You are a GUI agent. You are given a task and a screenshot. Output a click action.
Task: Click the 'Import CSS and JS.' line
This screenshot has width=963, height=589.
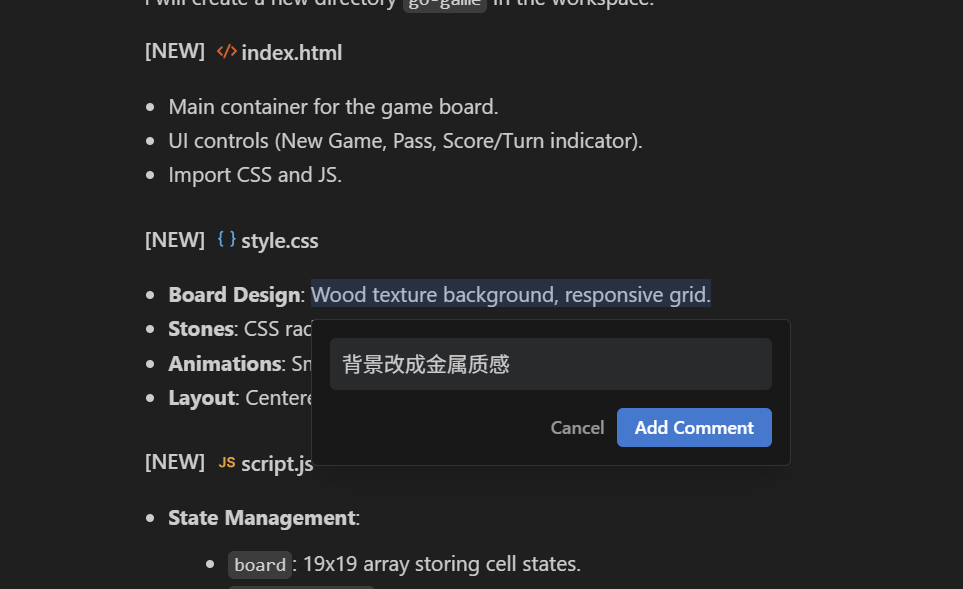[x=255, y=175]
